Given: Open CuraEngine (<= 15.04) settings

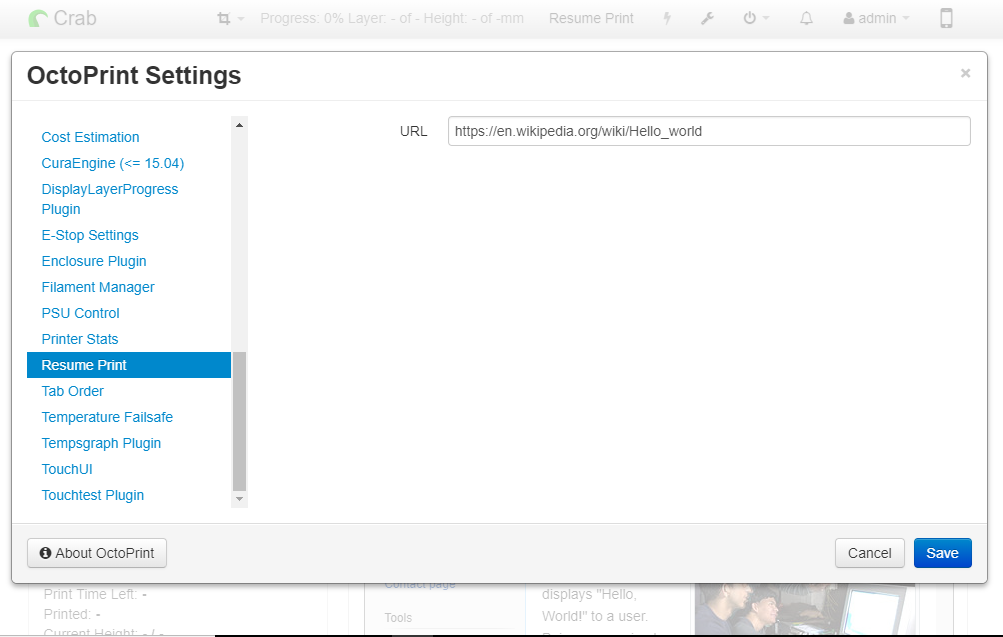Looking at the screenshot, I should point(113,164).
